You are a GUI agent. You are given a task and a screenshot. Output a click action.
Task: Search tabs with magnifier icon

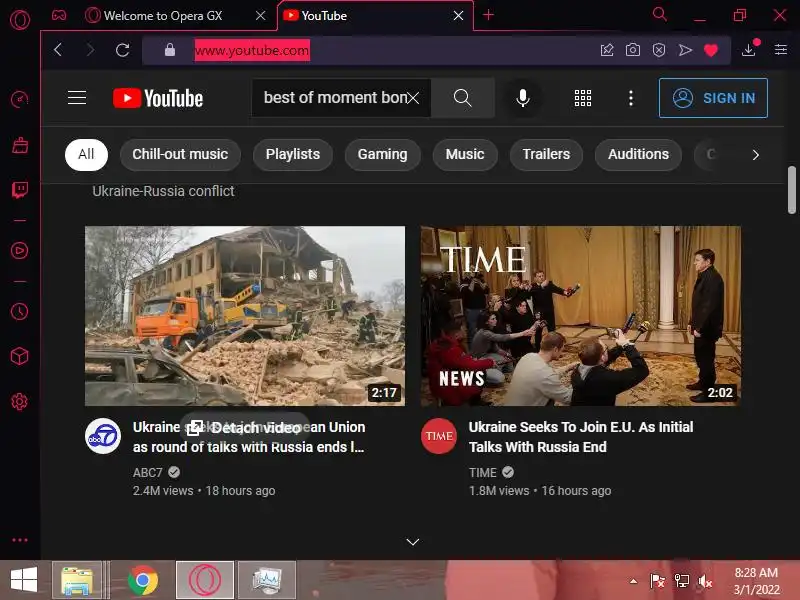pyautogui.click(x=659, y=15)
